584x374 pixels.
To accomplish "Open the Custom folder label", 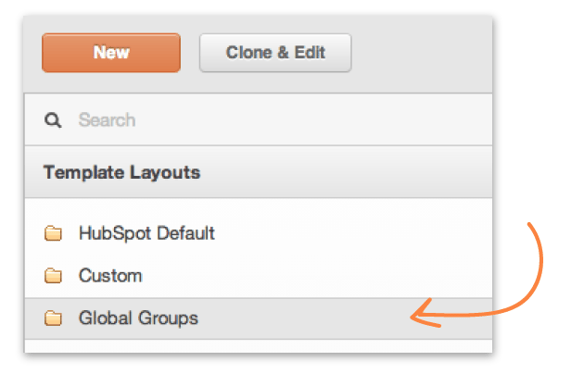I will (x=110, y=276).
